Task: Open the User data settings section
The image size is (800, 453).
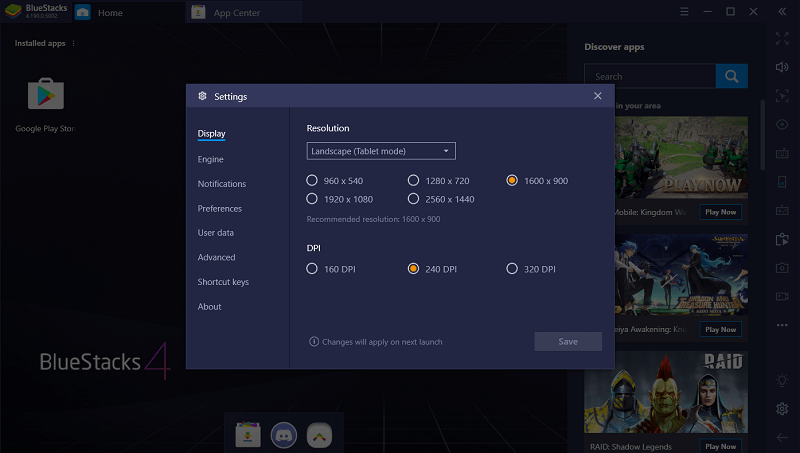Action: click(215, 233)
